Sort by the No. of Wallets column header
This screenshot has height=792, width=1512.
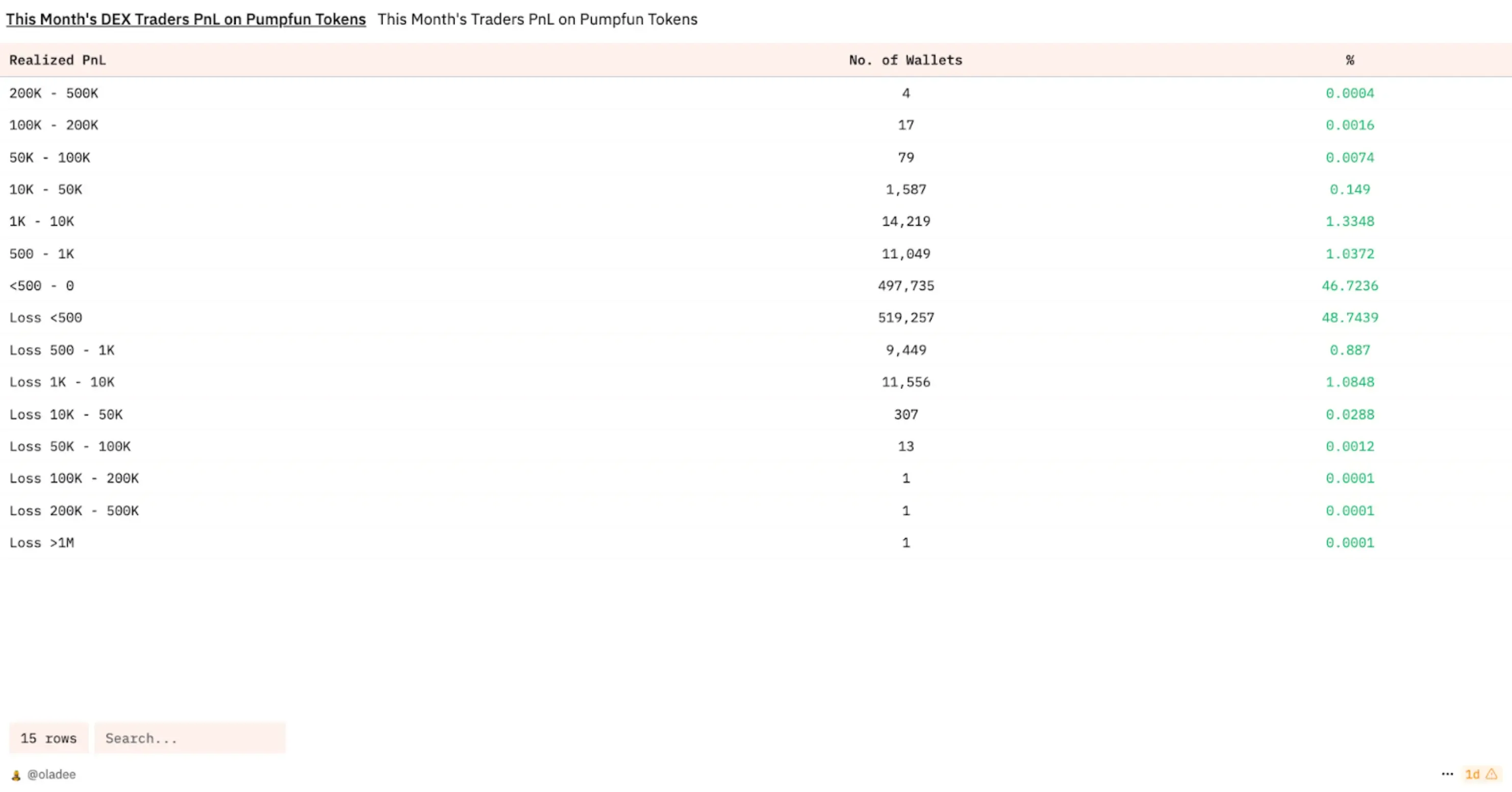905,60
